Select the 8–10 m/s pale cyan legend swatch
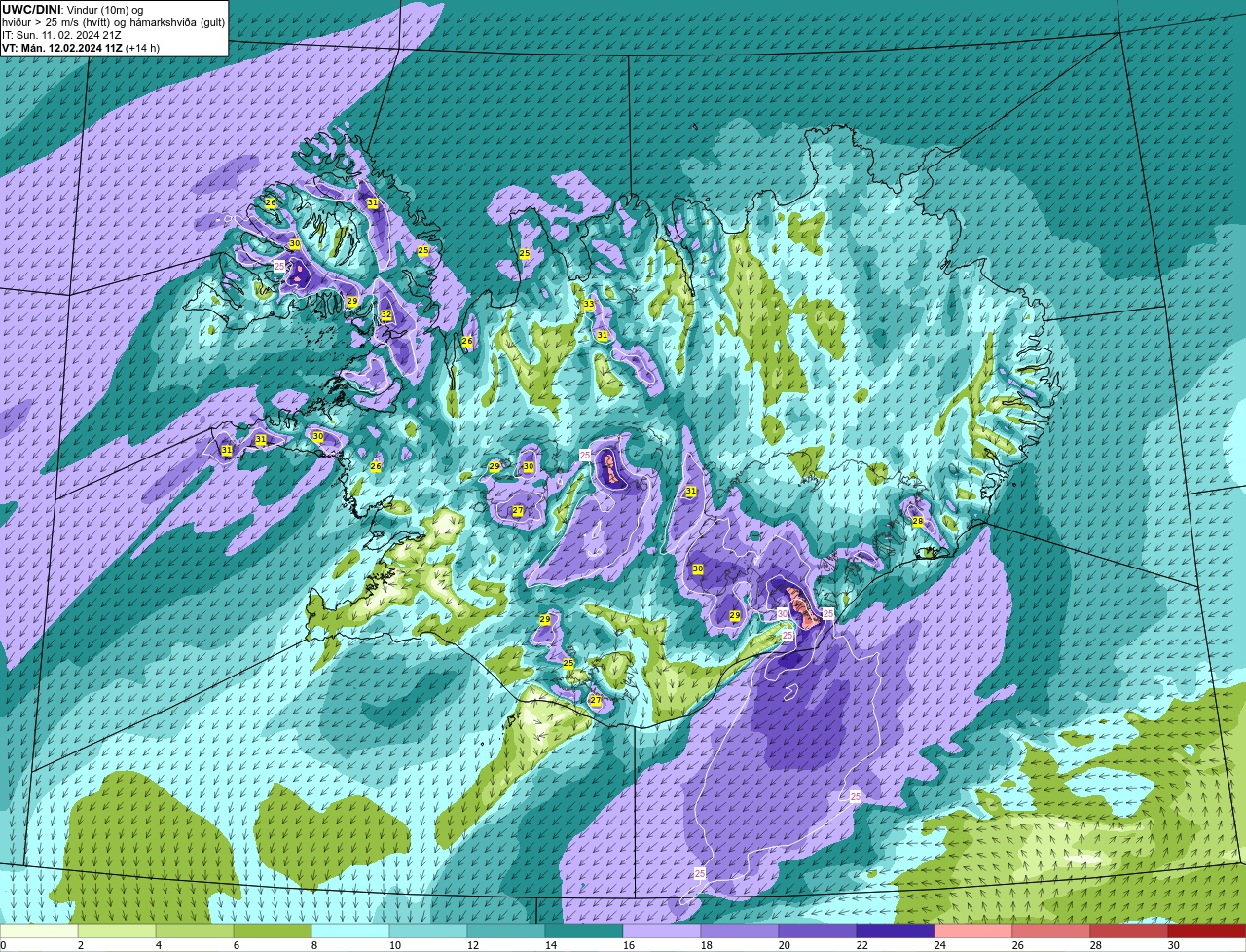Image resolution: width=1246 pixels, height=952 pixels. tap(350, 931)
